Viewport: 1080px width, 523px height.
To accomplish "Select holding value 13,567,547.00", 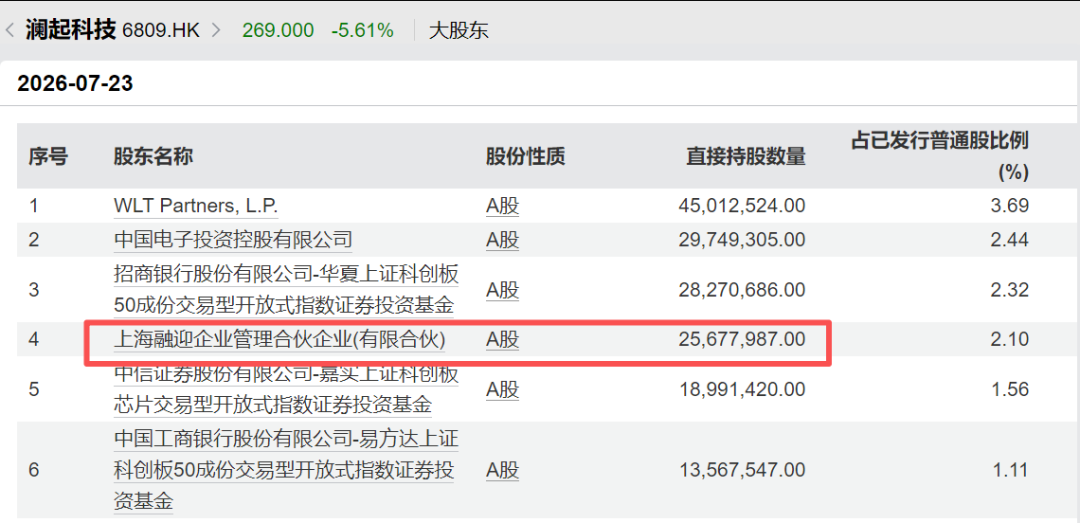I will pos(742,471).
